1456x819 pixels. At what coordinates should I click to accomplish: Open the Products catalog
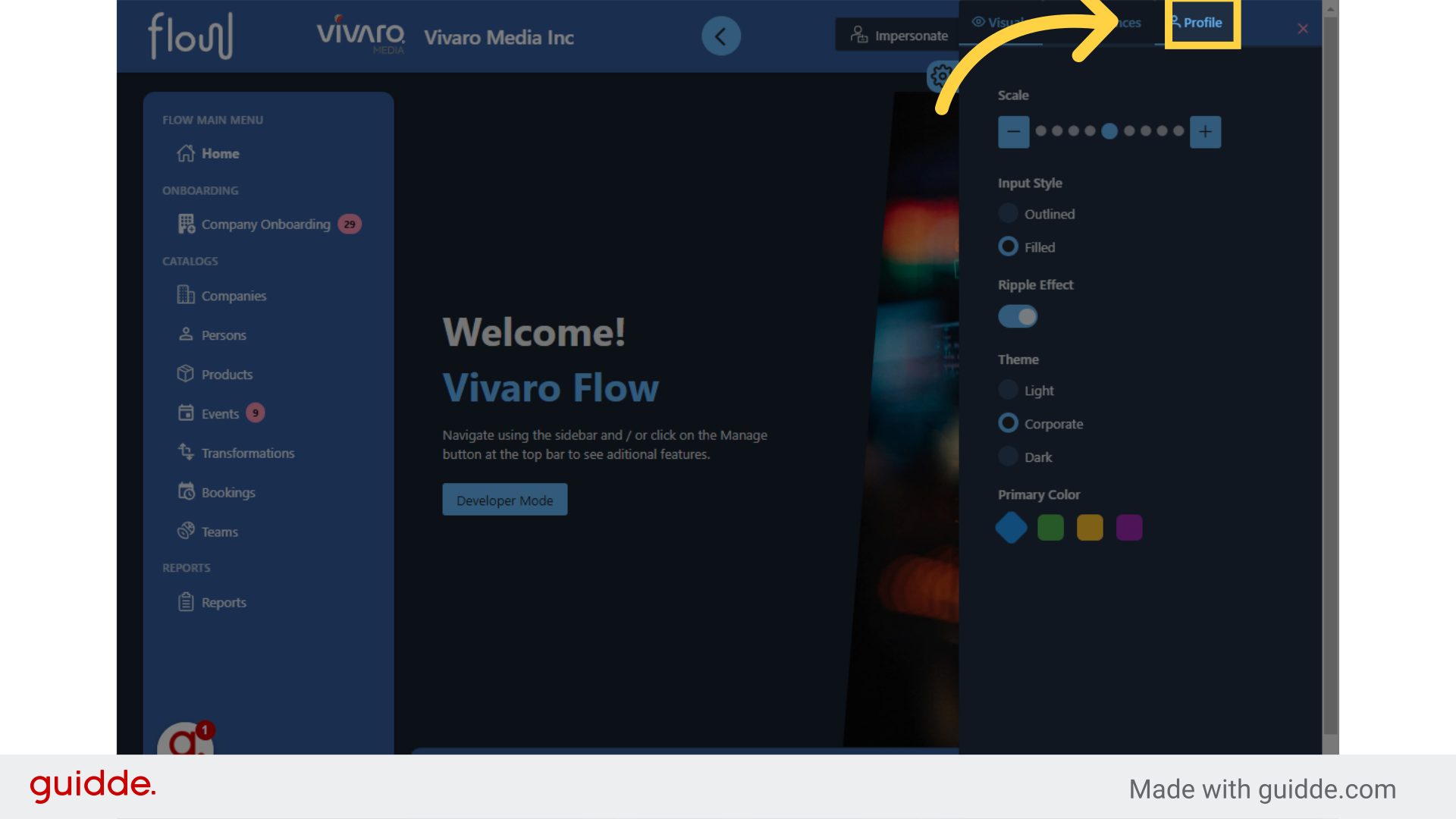coord(227,375)
